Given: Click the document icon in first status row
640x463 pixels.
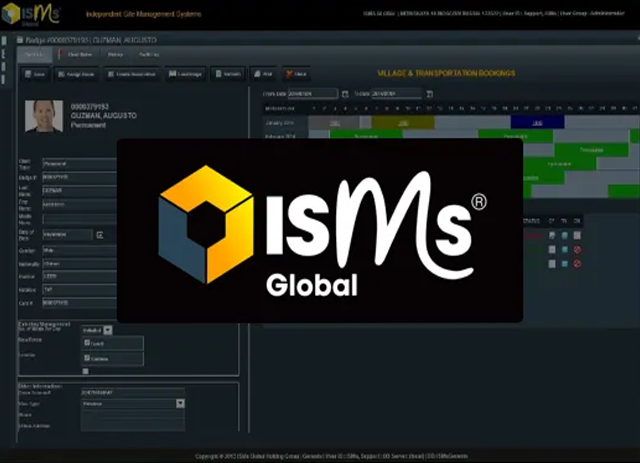Looking at the screenshot, I should coord(552,236).
